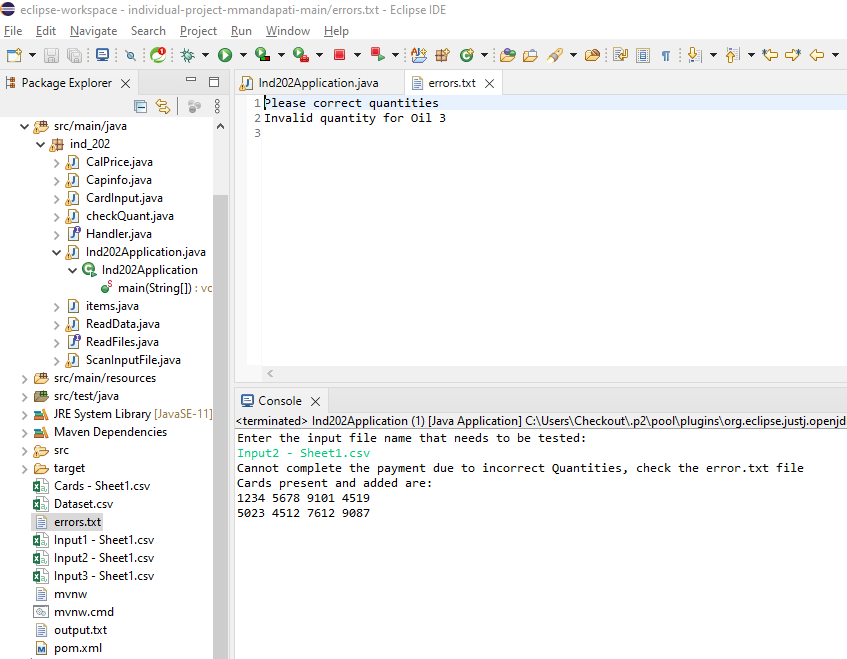Collapse the ind_202 package
The width and height of the screenshot is (847, 659).
pos(41,144)
